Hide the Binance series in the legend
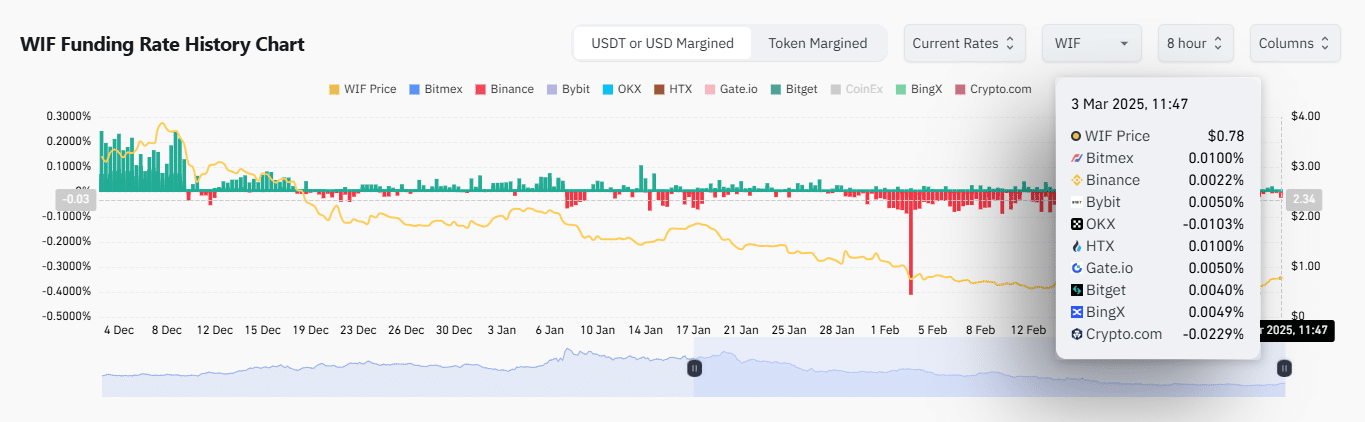 504,89
